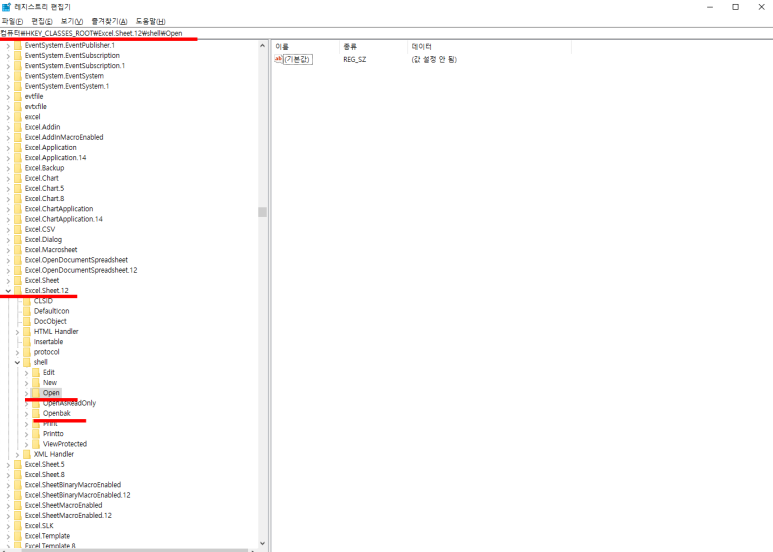This screenshot has width=773, height=552.
Task: Select the Excel.Dialog folder icon
Action: point(18,240)
